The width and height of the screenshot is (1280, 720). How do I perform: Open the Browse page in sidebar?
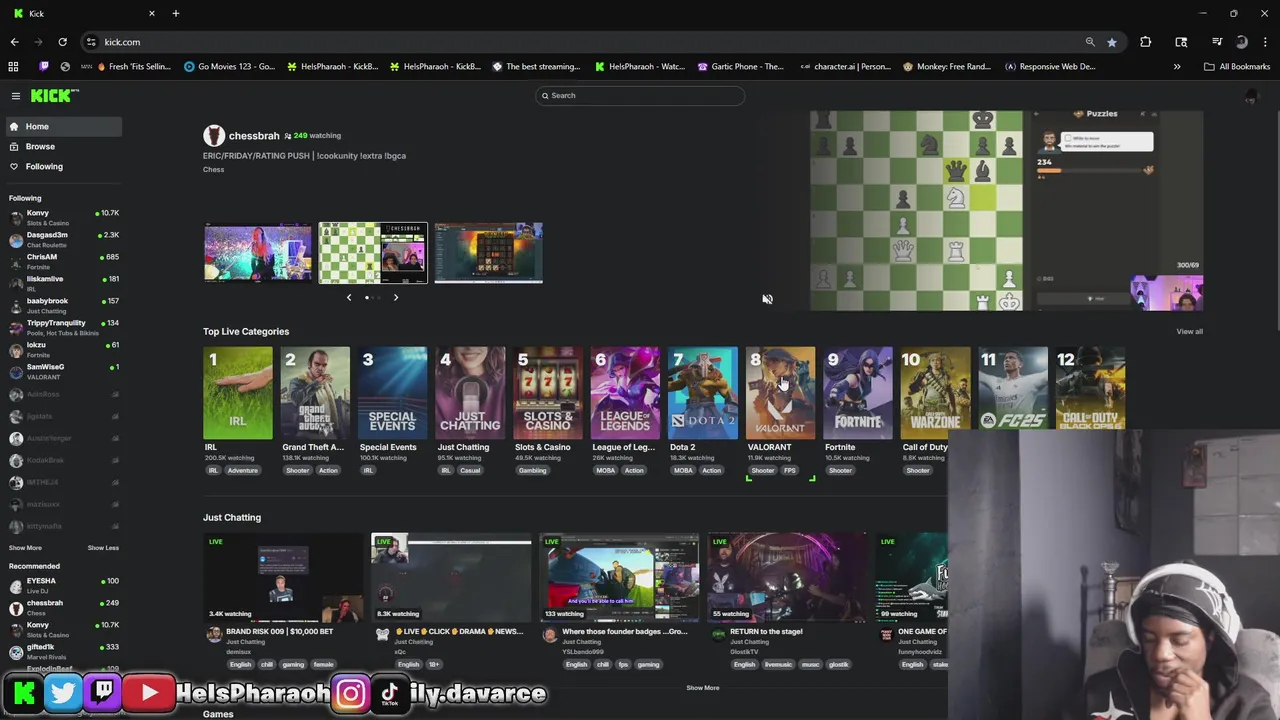[62, 147]
